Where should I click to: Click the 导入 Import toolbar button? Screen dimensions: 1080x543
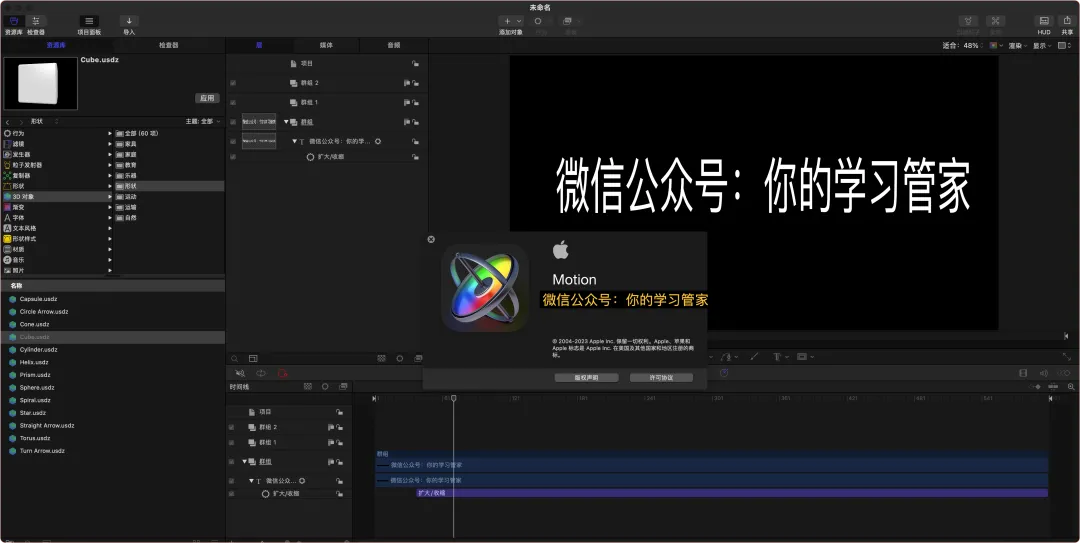(x=129, y=21)
